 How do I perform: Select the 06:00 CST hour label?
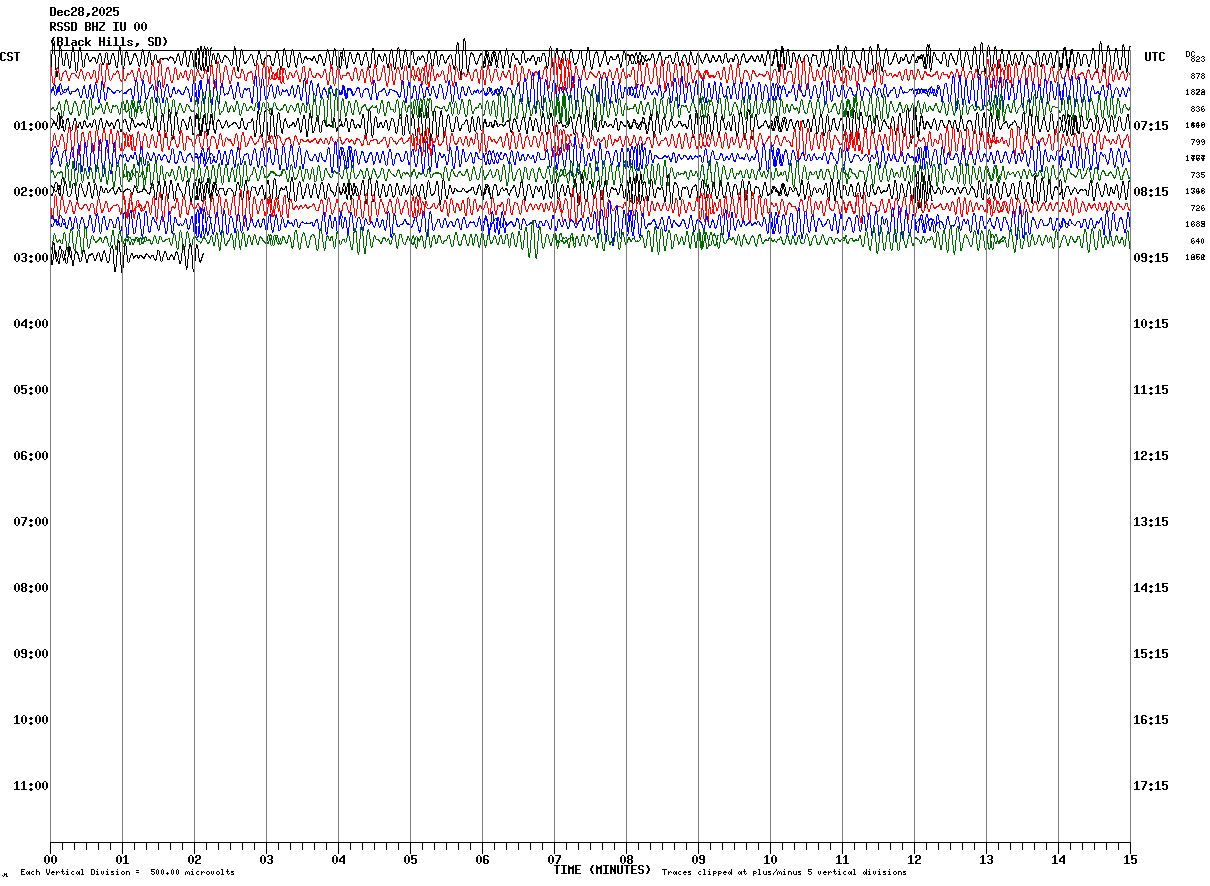[x=31, y=456]
